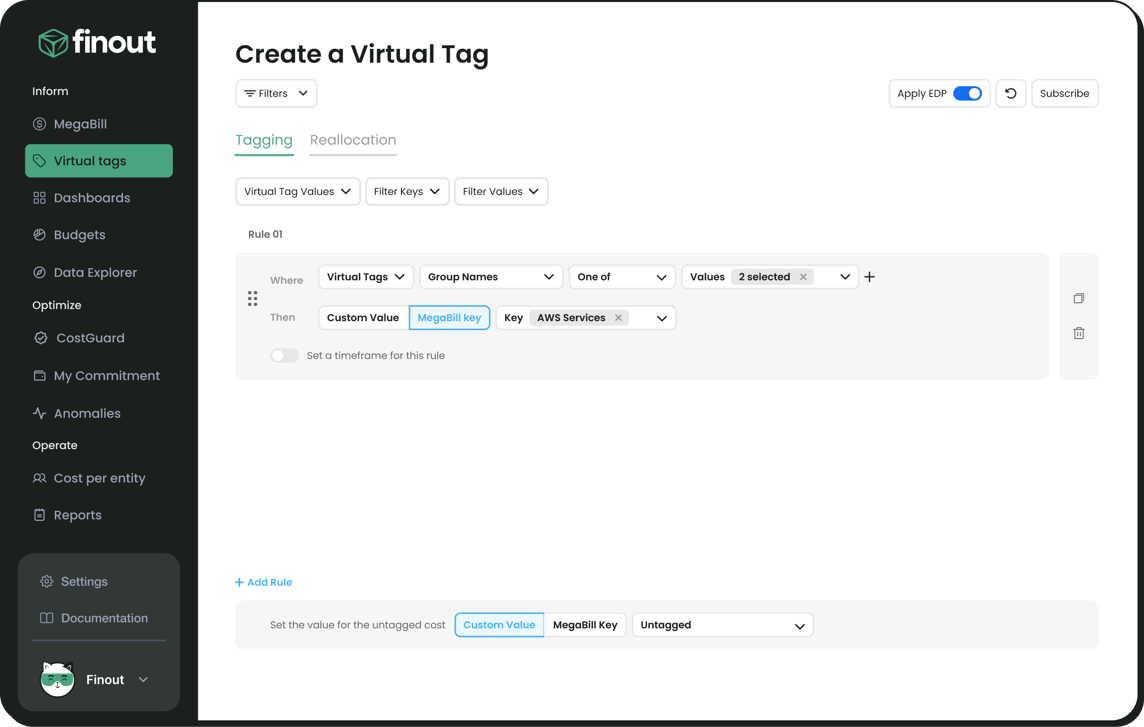This screenshot has width=1144, height=727.
Task: Add another condition with the plus icon
Action: tap(869, 276)
